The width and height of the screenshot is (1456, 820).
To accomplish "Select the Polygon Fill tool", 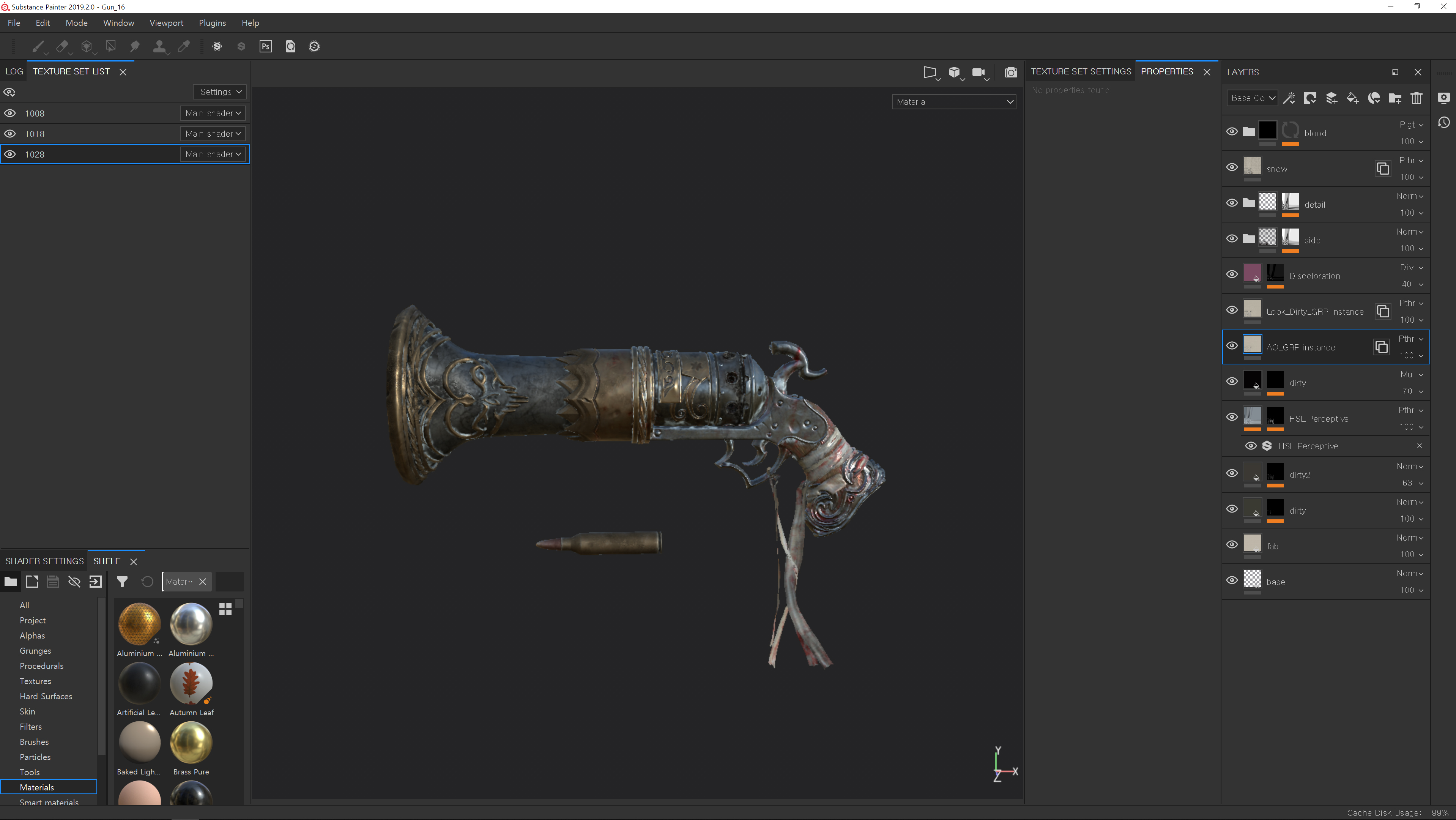I will [111, 46].
